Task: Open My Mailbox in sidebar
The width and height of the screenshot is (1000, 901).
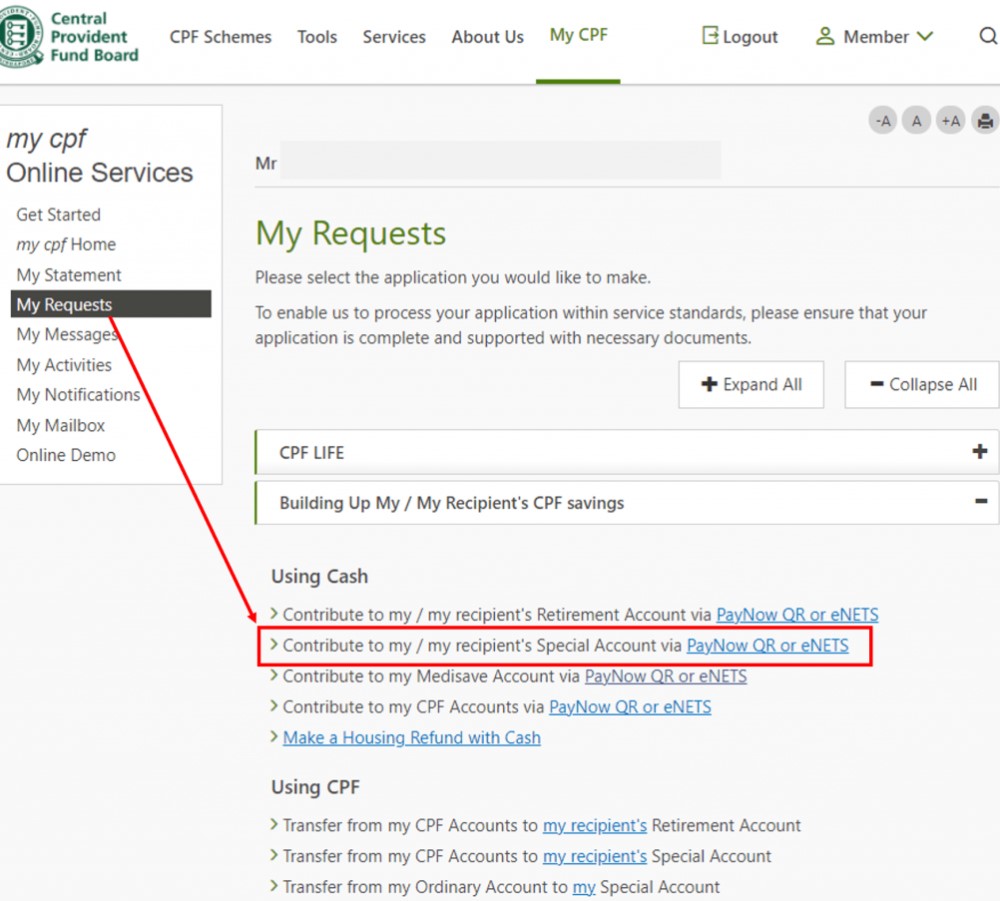Action: (x=61, y=425)
